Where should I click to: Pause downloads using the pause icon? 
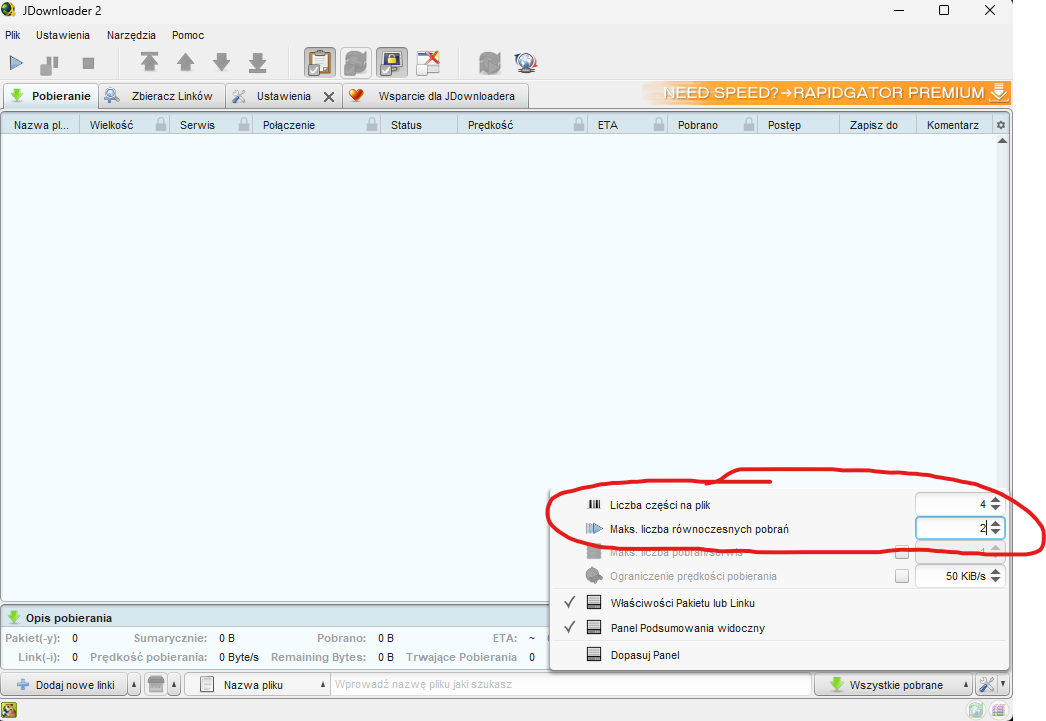pos(50,64)
